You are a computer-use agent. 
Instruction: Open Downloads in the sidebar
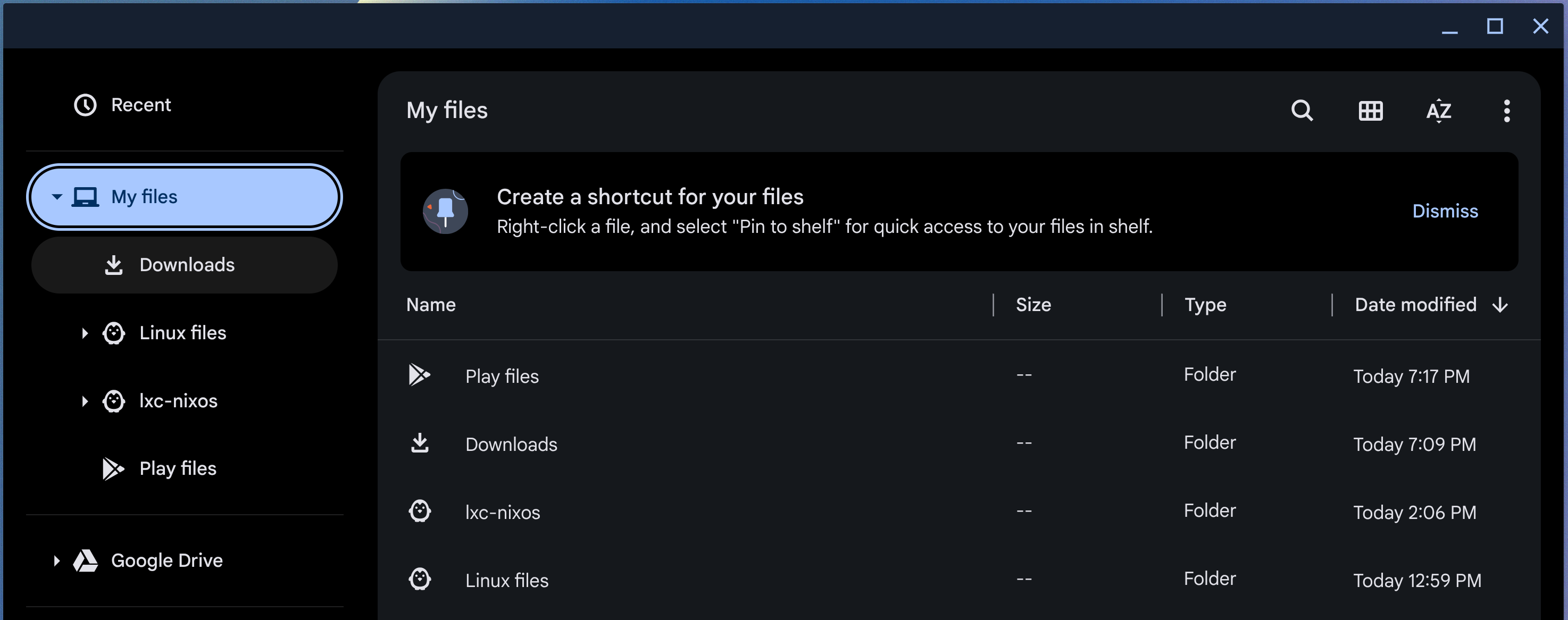185,265
